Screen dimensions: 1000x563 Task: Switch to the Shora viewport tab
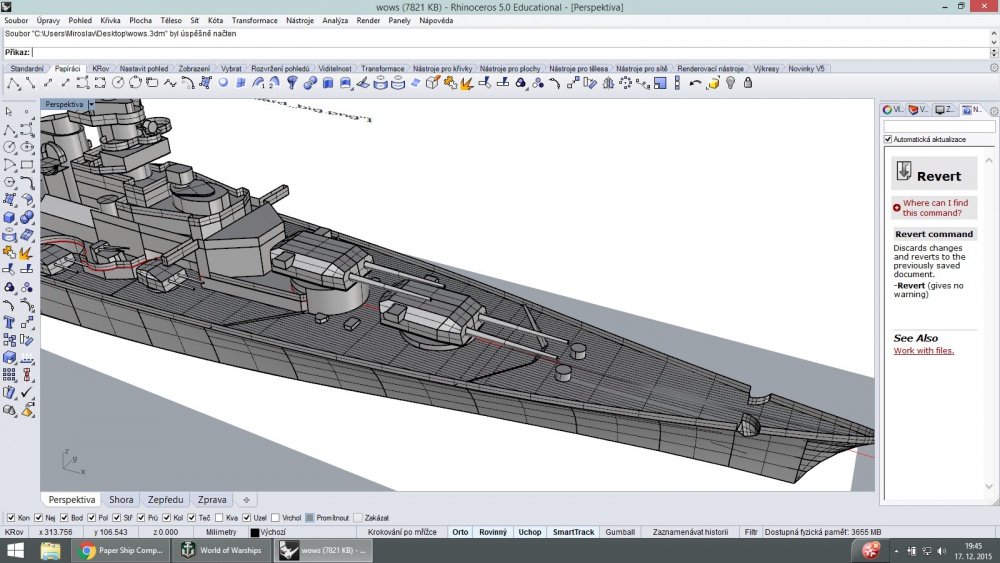(x=121, y=500)
